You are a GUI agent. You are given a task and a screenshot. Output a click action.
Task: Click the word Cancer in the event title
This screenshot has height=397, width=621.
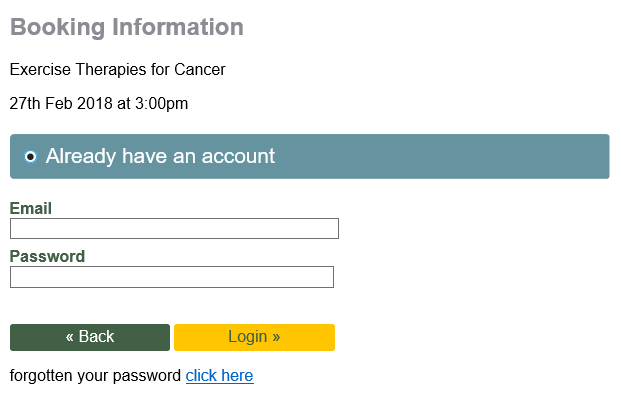[x=200, y=70]
